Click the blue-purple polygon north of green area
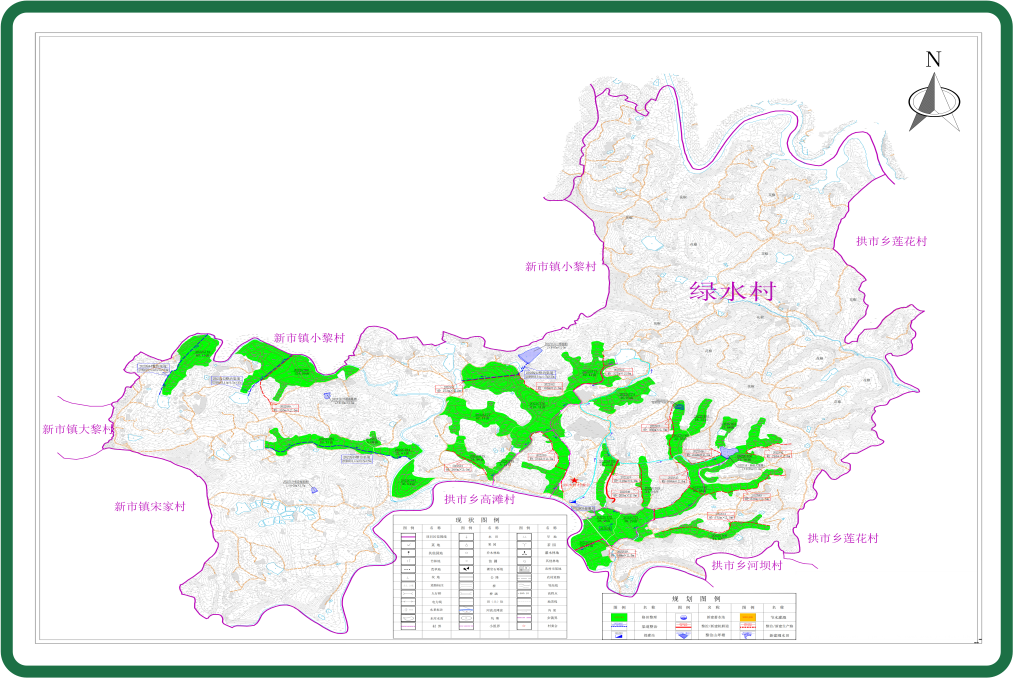Image resolution: width=1013 pixels, height=678 pixels. 530,353
